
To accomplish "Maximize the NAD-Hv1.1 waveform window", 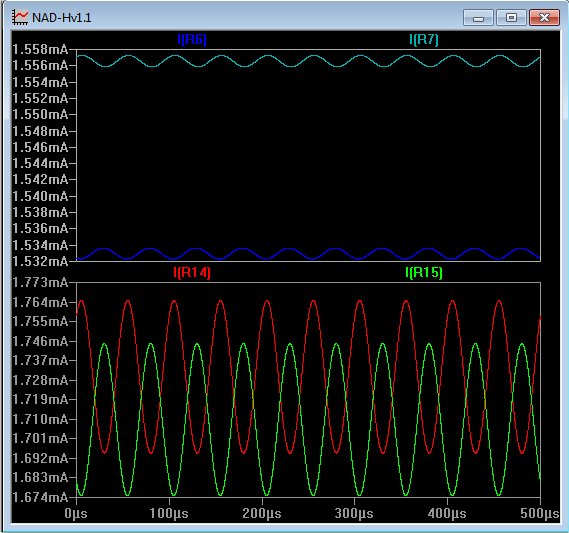I will point(511,17).
